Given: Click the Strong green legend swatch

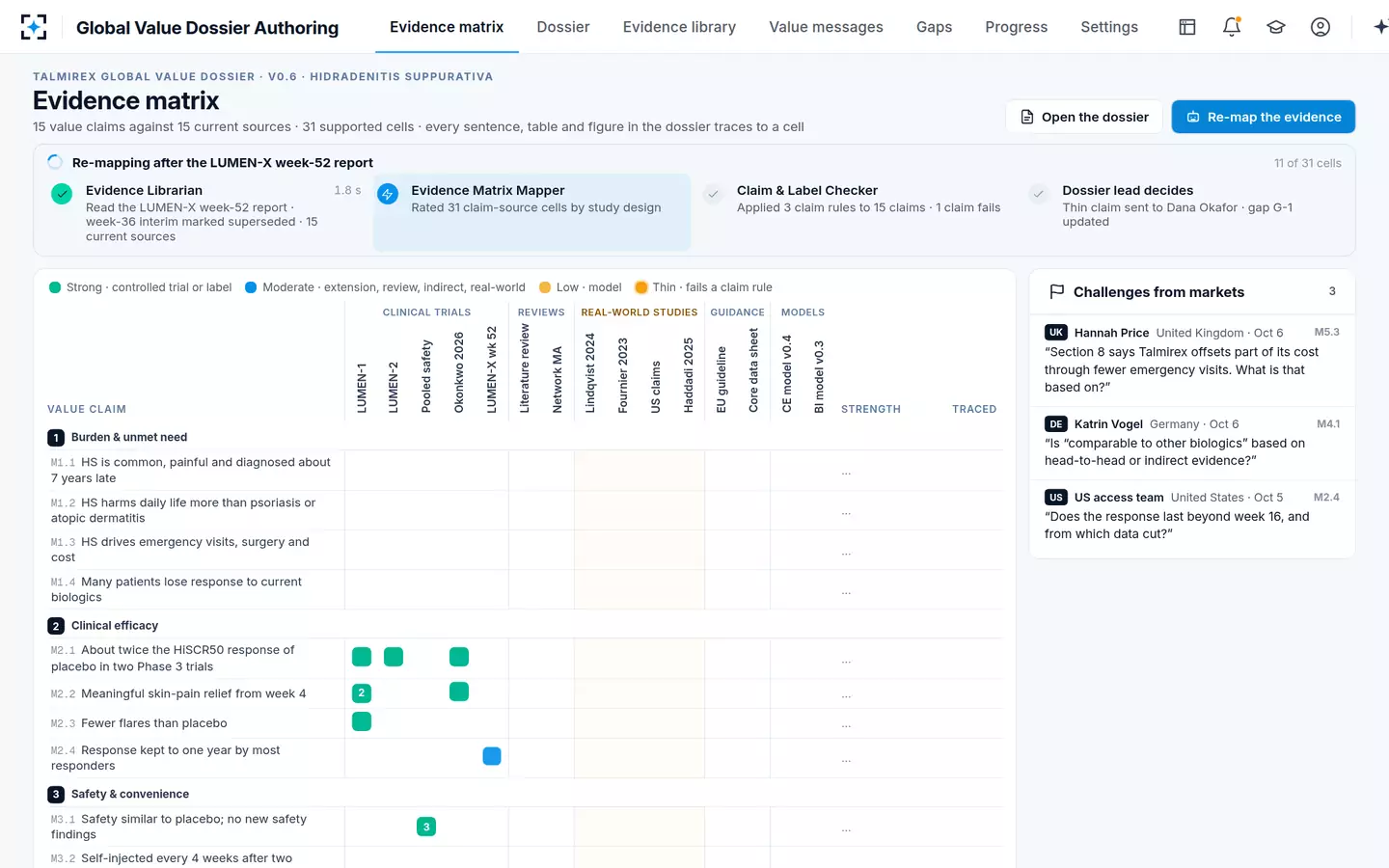Looking at the screenshot, I should pyautogui.click(x=55, y=287).
